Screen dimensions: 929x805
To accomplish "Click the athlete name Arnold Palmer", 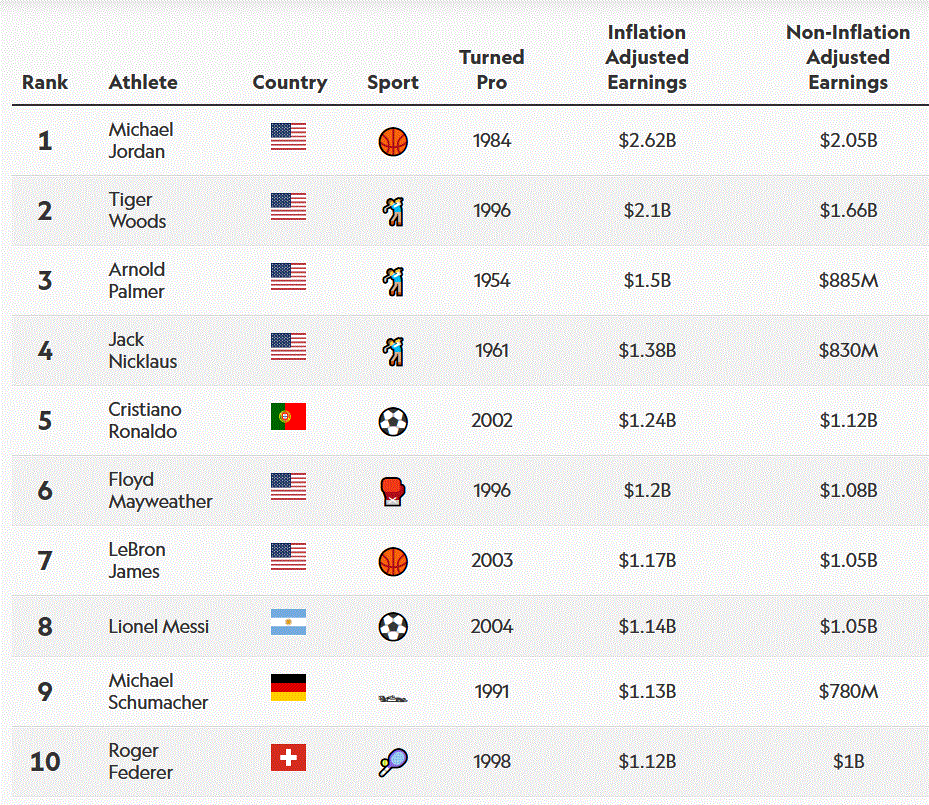I will pyautogui.click(x=137, y=281).
